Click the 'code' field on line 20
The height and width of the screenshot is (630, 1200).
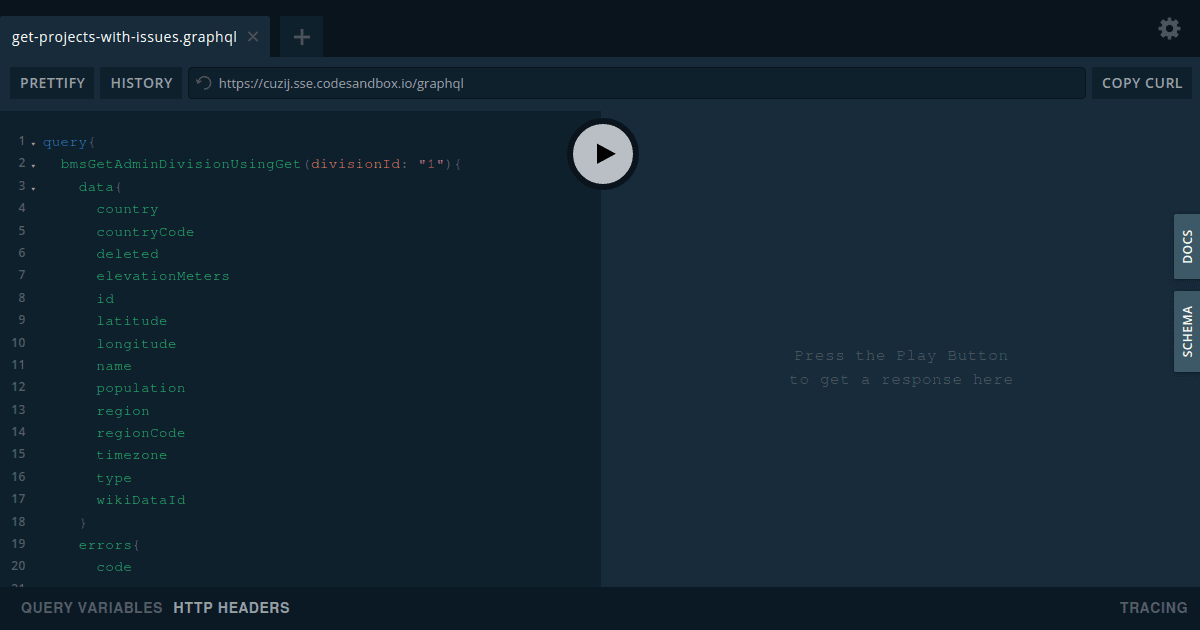coord(115,567)
